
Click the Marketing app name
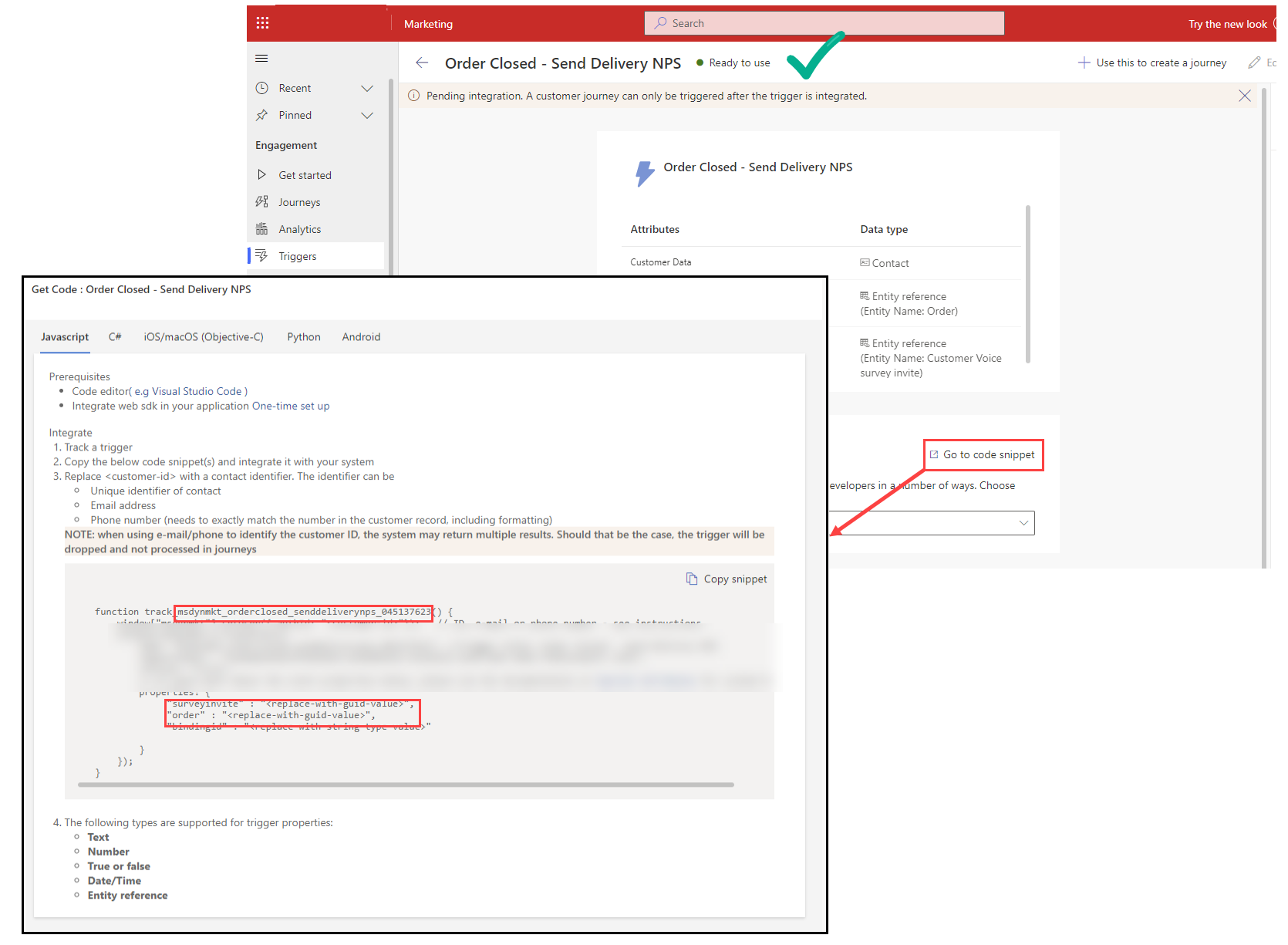pyautogui.click(x=428, y=24)
